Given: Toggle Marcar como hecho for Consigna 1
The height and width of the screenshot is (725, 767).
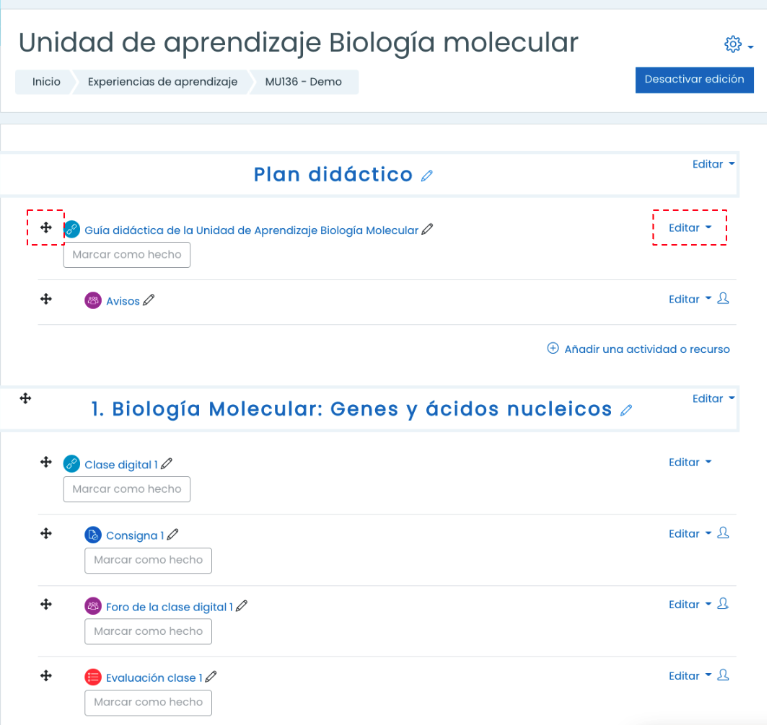Looking at the screenshot, I should point(148,560).
